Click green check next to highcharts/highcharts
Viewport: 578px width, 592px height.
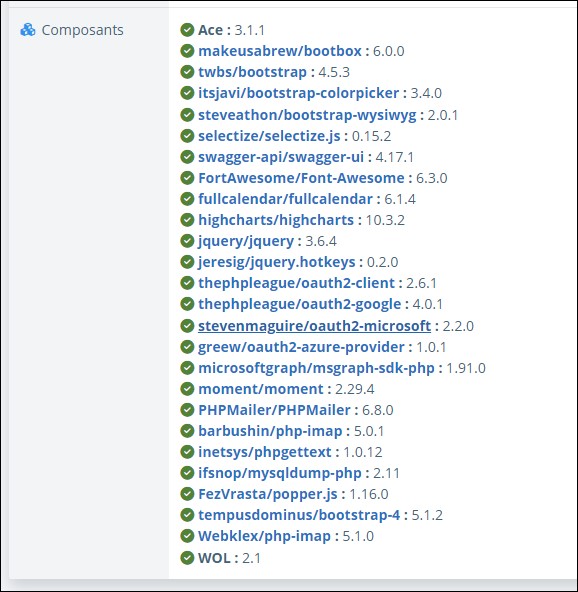pyautogui.click(x=187, y=220)
